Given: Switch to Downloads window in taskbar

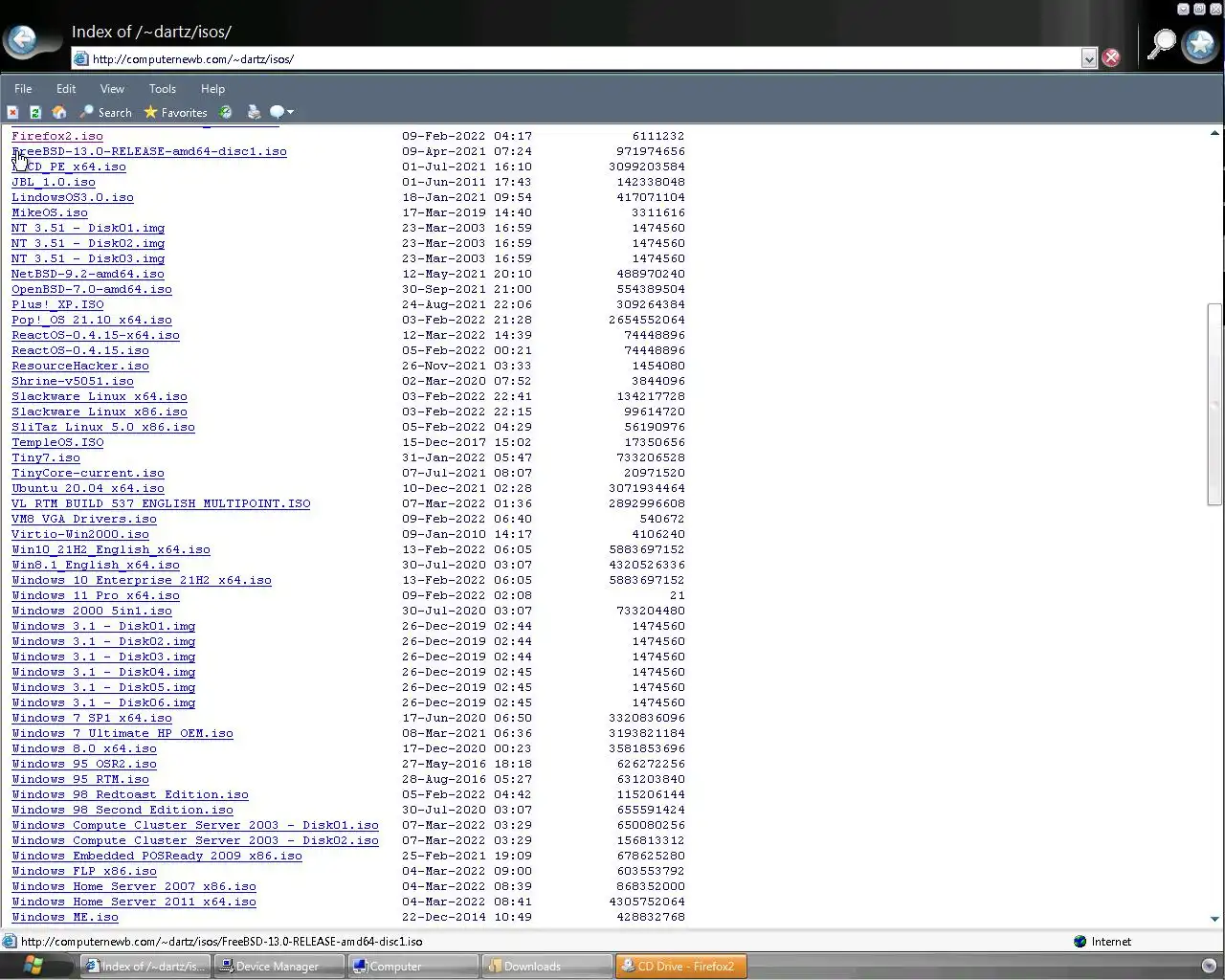Looking at the screenshot, I should 546,967.
